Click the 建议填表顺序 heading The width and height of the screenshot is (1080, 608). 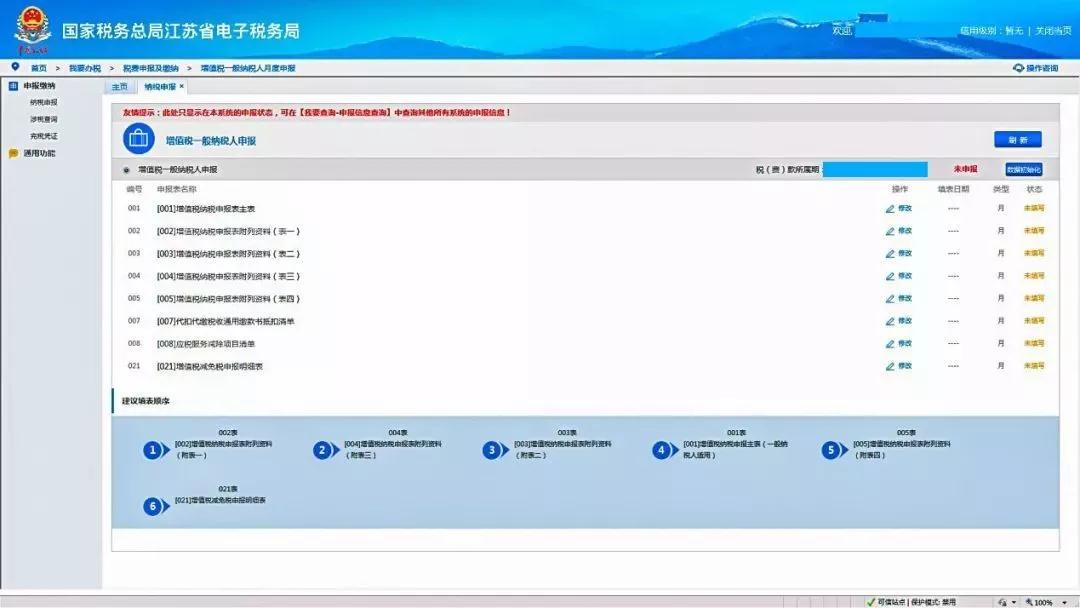[145, 401]
